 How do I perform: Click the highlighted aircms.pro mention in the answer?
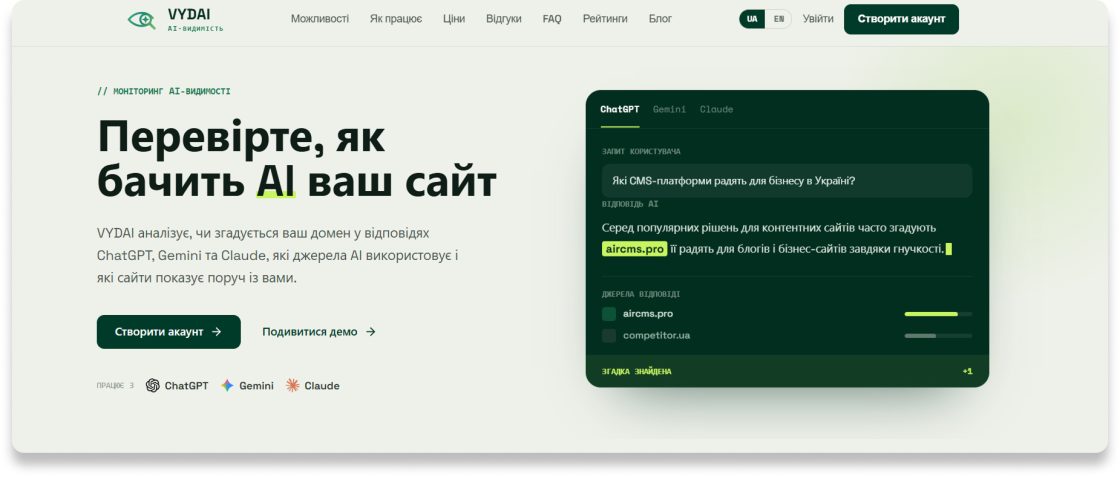pos(634,248)
